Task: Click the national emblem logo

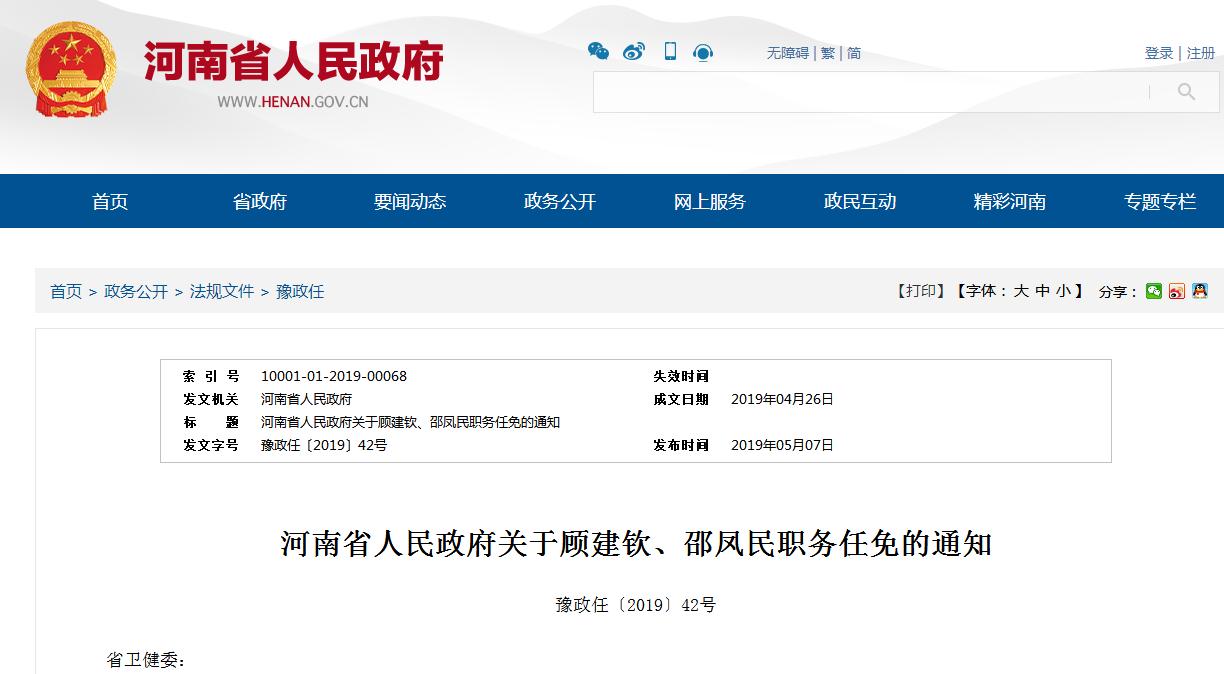Action: [71, 69]
